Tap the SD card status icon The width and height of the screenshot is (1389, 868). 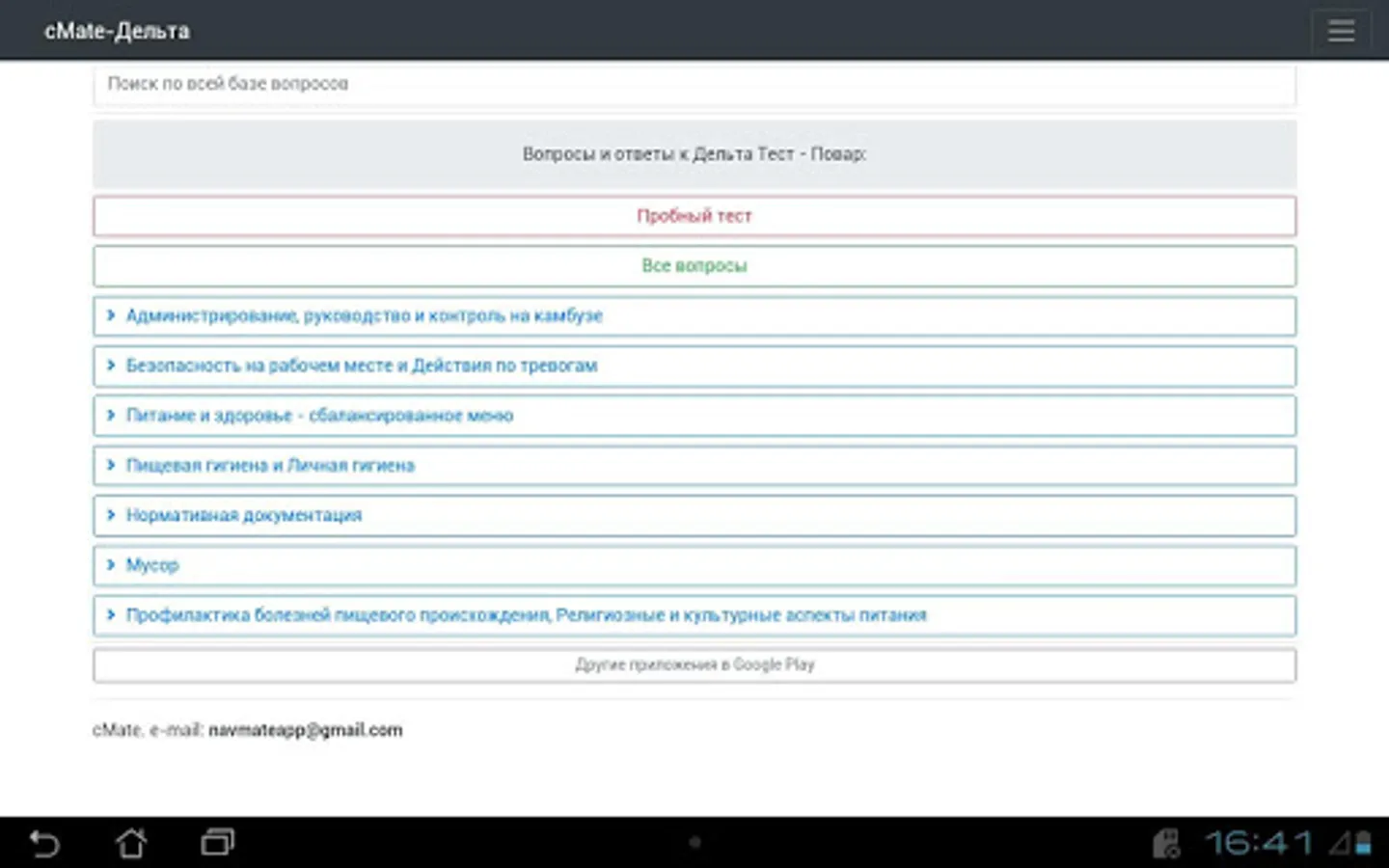click(1166, 843)
